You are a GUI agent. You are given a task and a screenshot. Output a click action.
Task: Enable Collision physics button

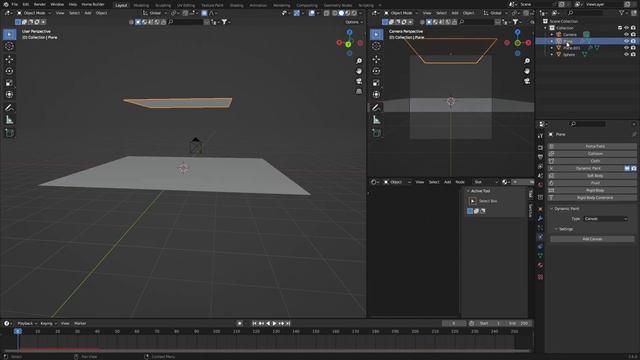(x=592, y=153)
